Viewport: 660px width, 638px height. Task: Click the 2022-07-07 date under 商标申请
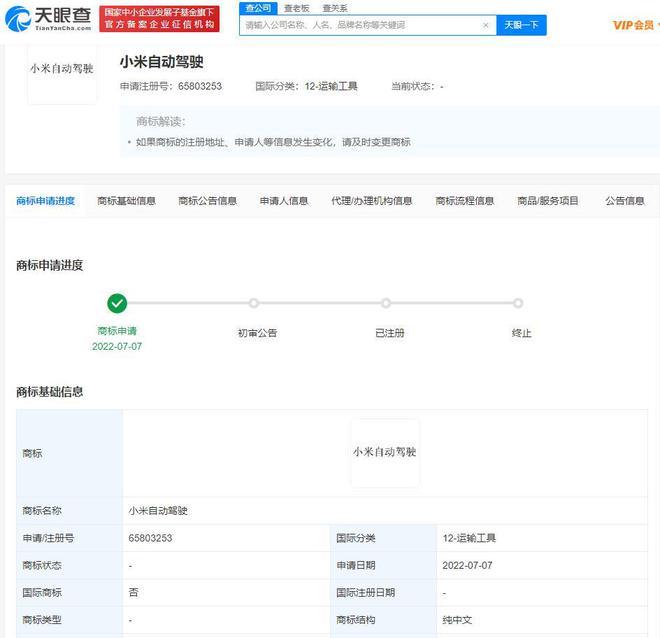[x=117, y=346]
